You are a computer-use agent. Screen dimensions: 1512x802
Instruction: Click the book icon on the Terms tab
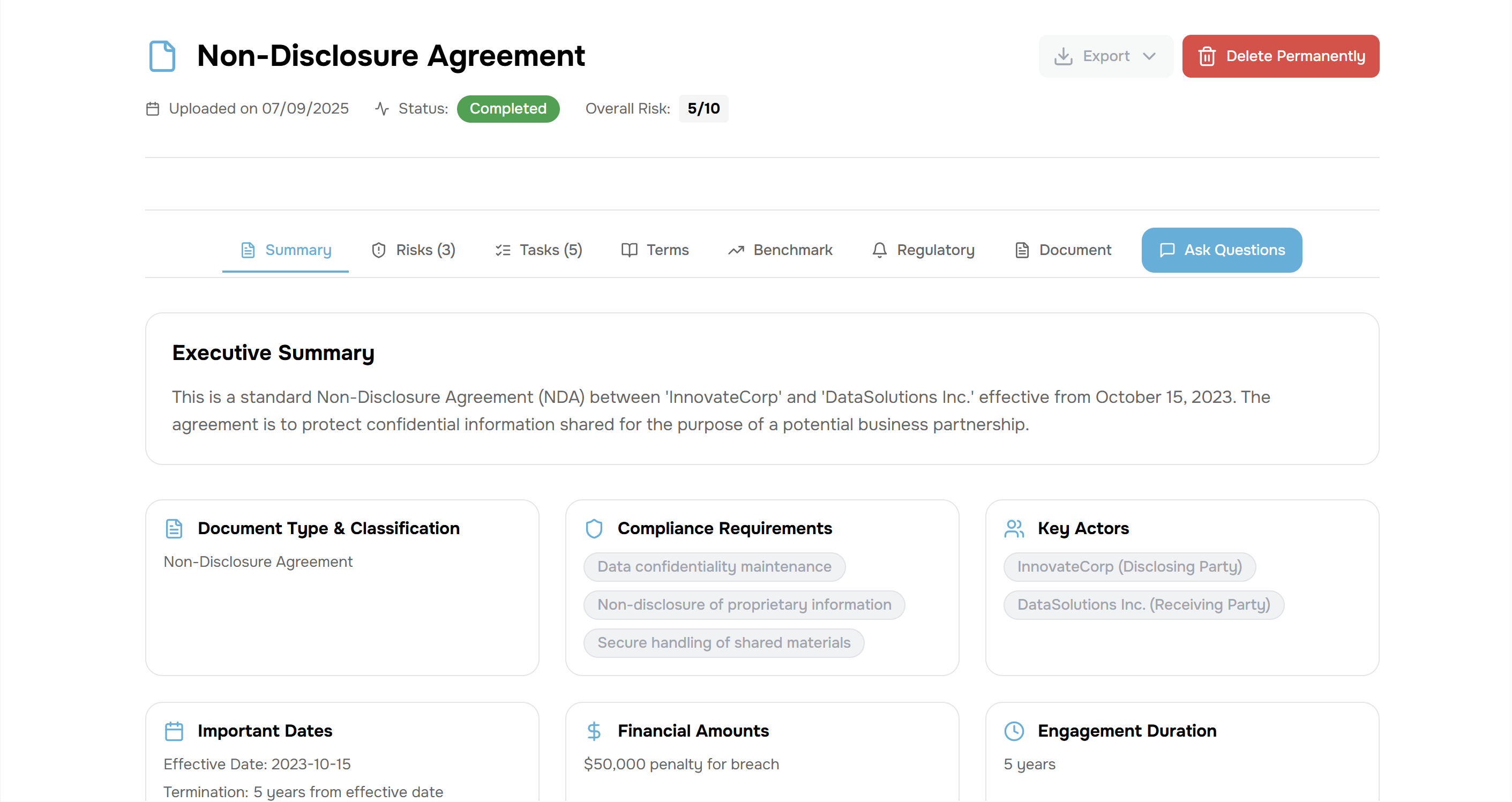coord(628,250)
